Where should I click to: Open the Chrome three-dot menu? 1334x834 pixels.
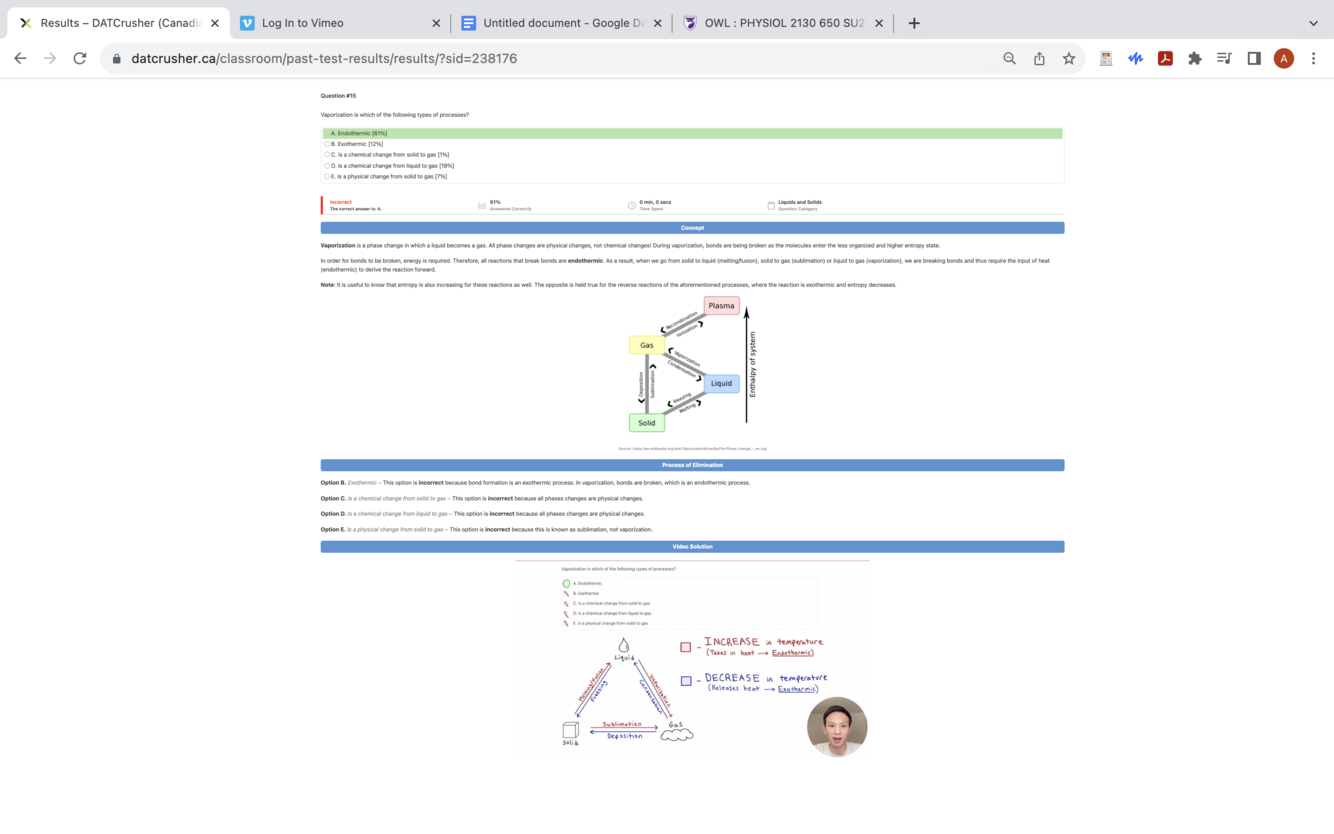1313,58
